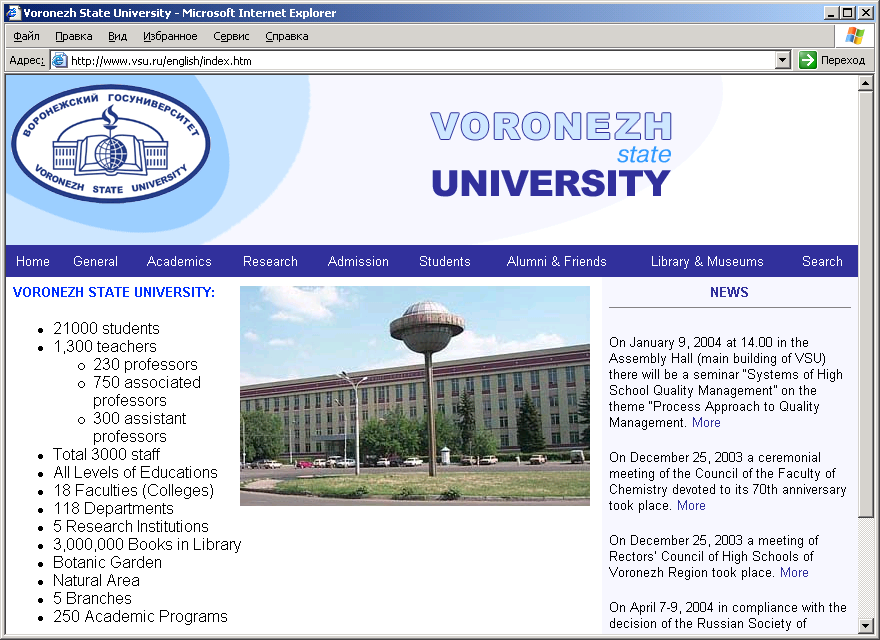Click the '21000 students' list item
Viewport: 880px width, 640px height.
click(x=107, y=328)
